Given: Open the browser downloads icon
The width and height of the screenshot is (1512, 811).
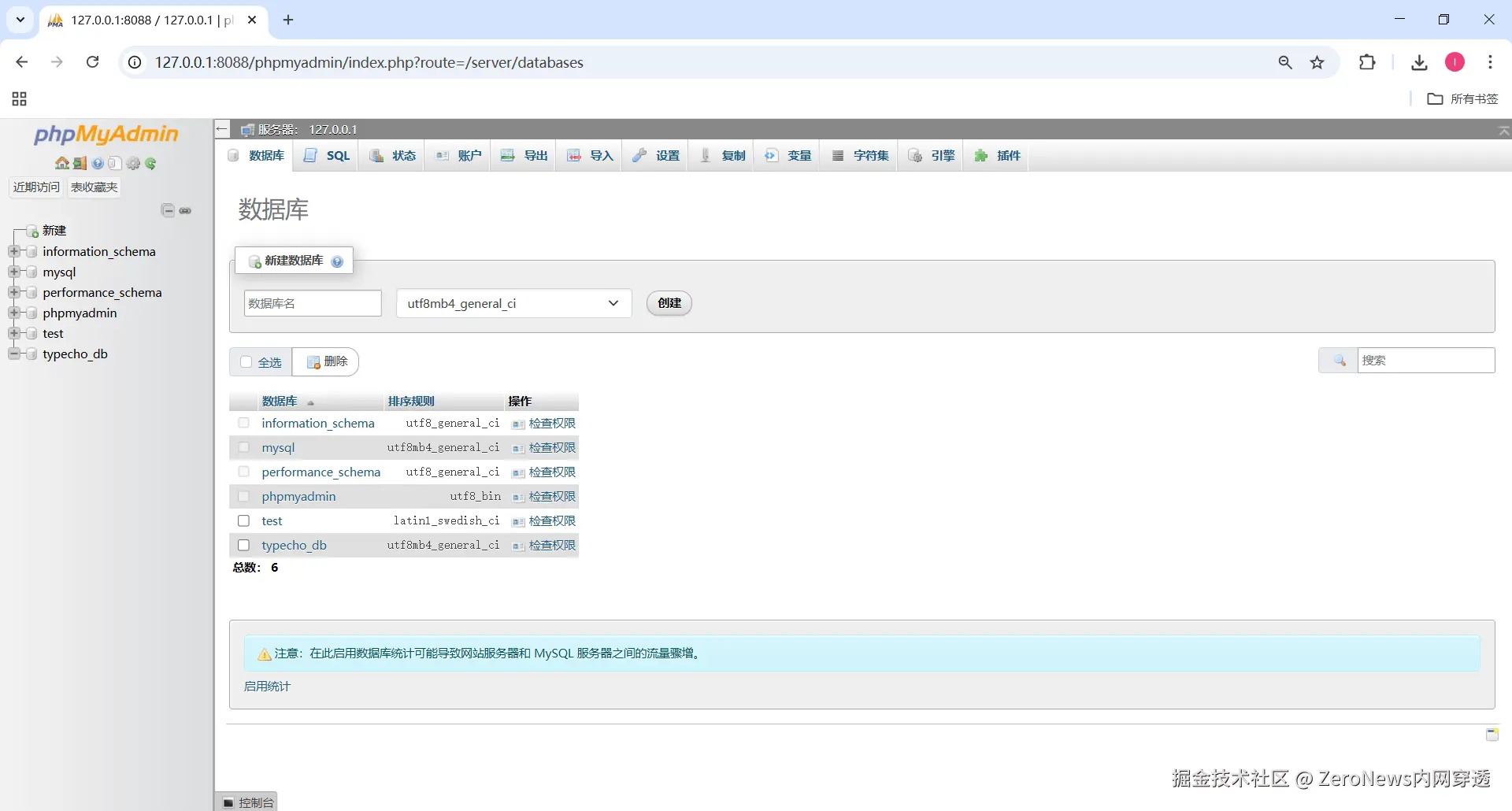Looking at the screenshot, I should click(x=1420, y=62).
